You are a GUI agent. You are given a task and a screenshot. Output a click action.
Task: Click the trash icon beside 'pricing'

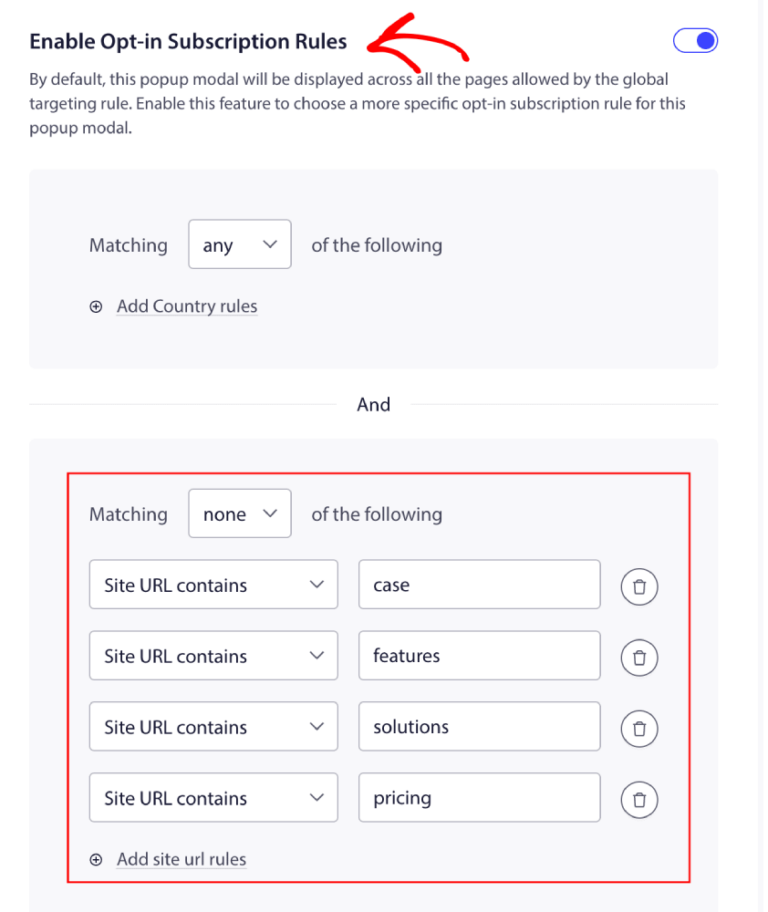tap(639, 799)
